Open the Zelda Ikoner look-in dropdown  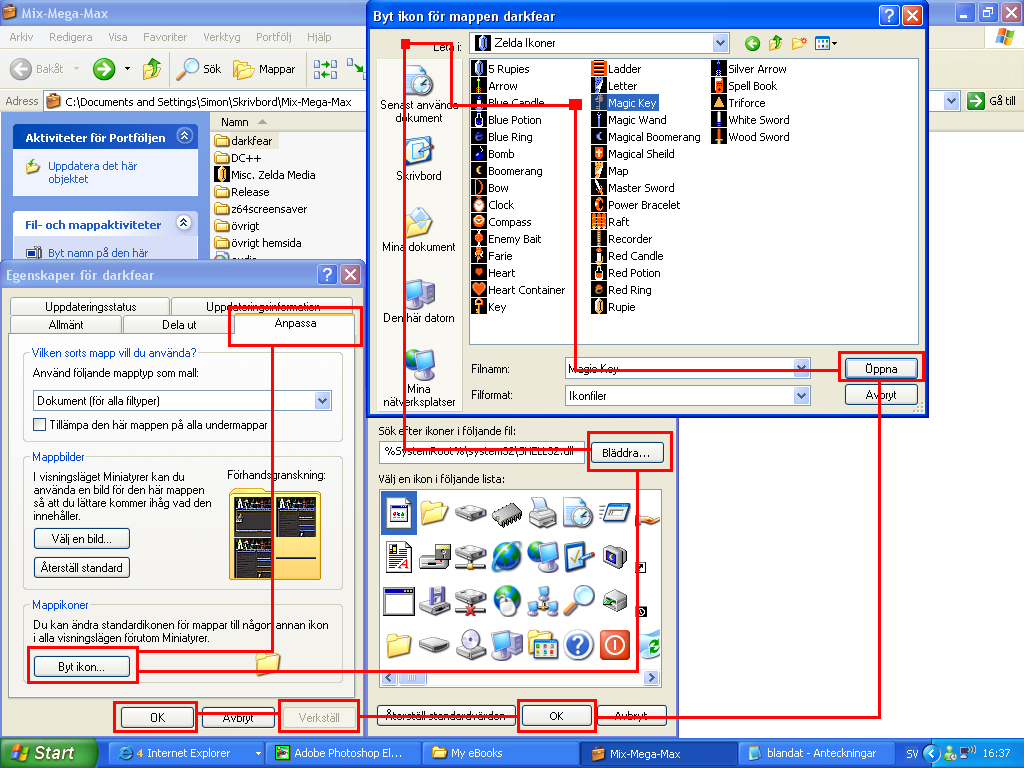point(720,43)
